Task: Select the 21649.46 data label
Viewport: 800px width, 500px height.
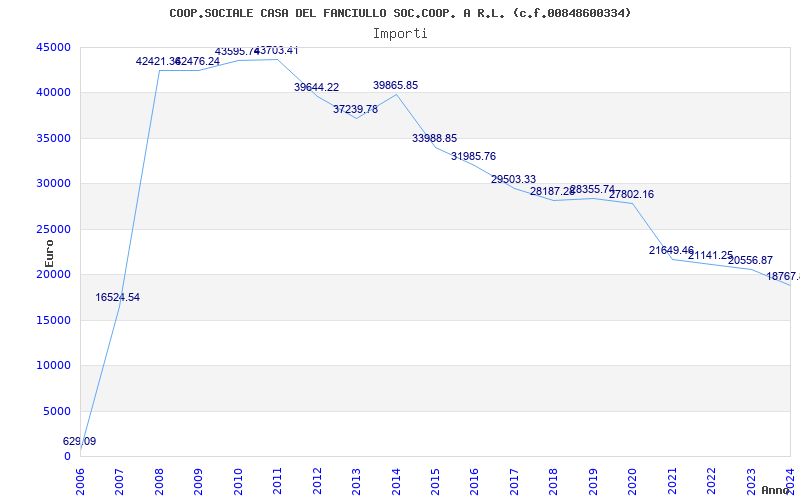Action: (671, 251)
